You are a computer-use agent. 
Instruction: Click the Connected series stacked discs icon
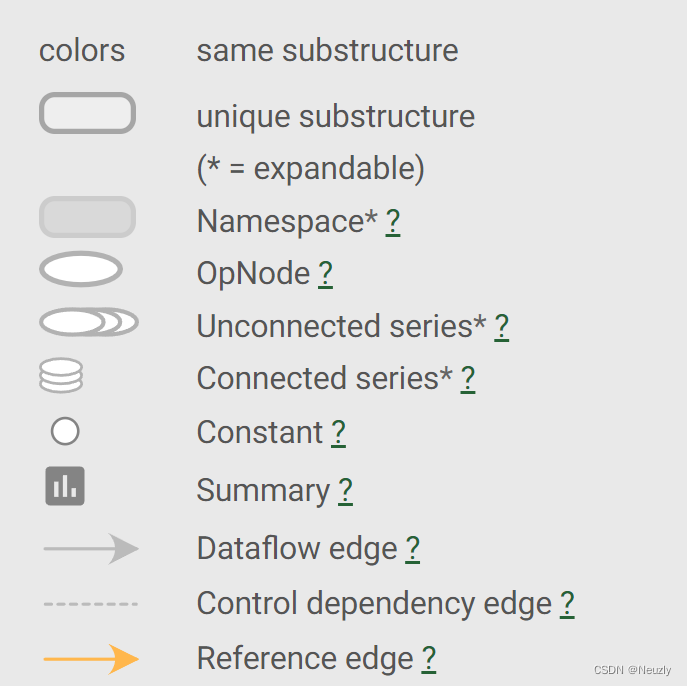(x=61, y=376)
